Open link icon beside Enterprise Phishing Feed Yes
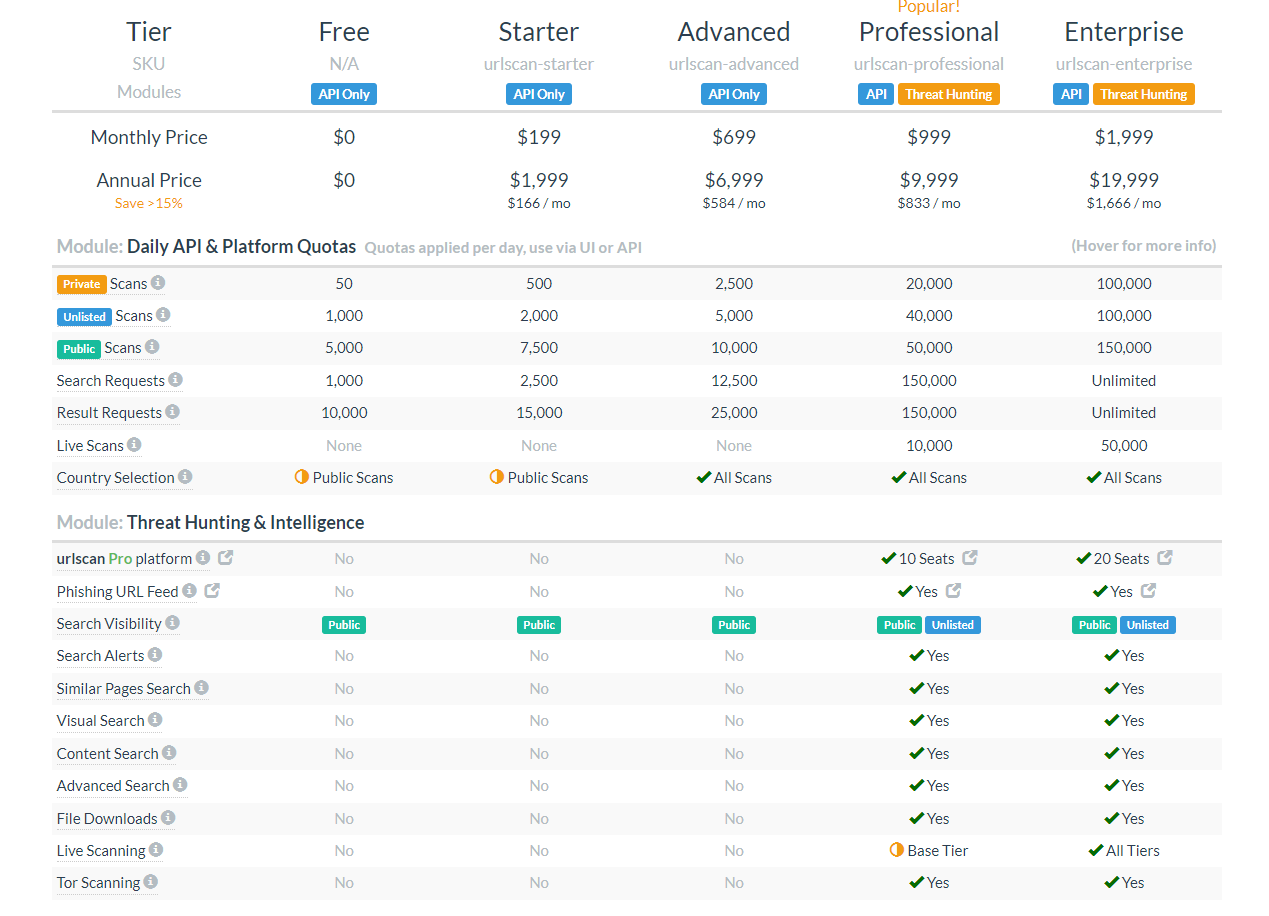This screenshot has width=1269, height=916. point(1149,591)
